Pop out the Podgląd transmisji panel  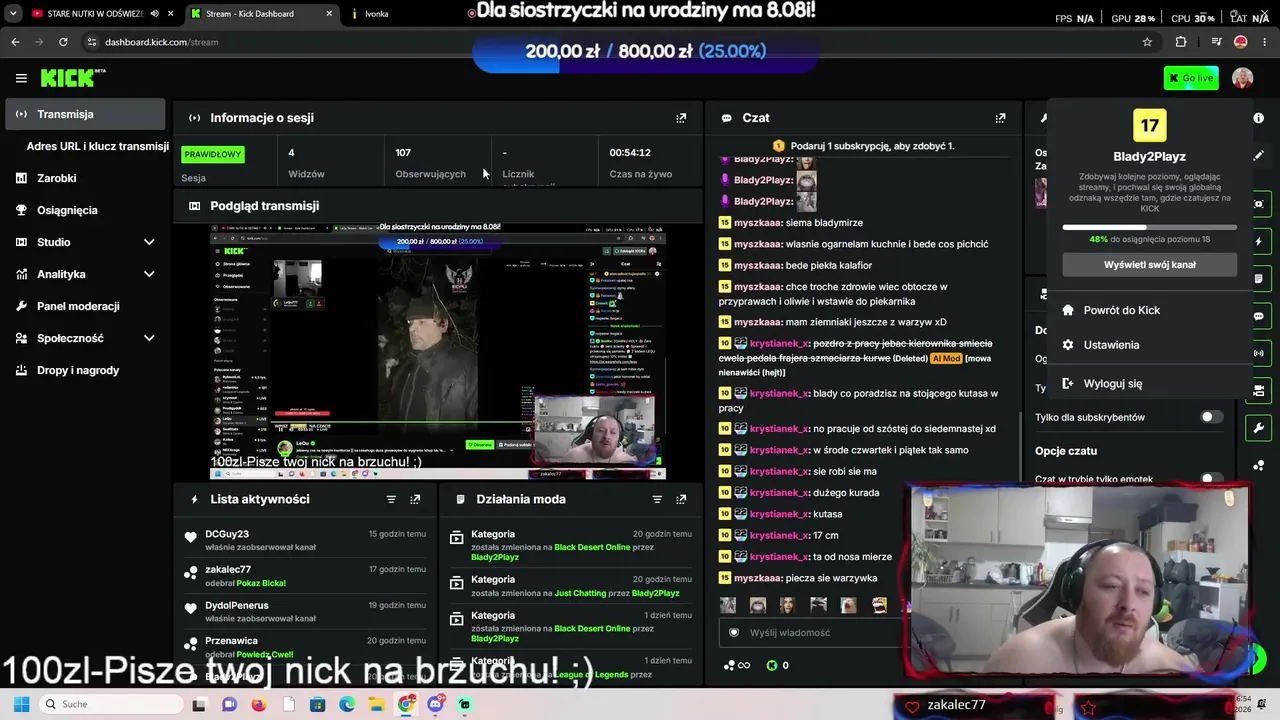[x=681, y=206]
